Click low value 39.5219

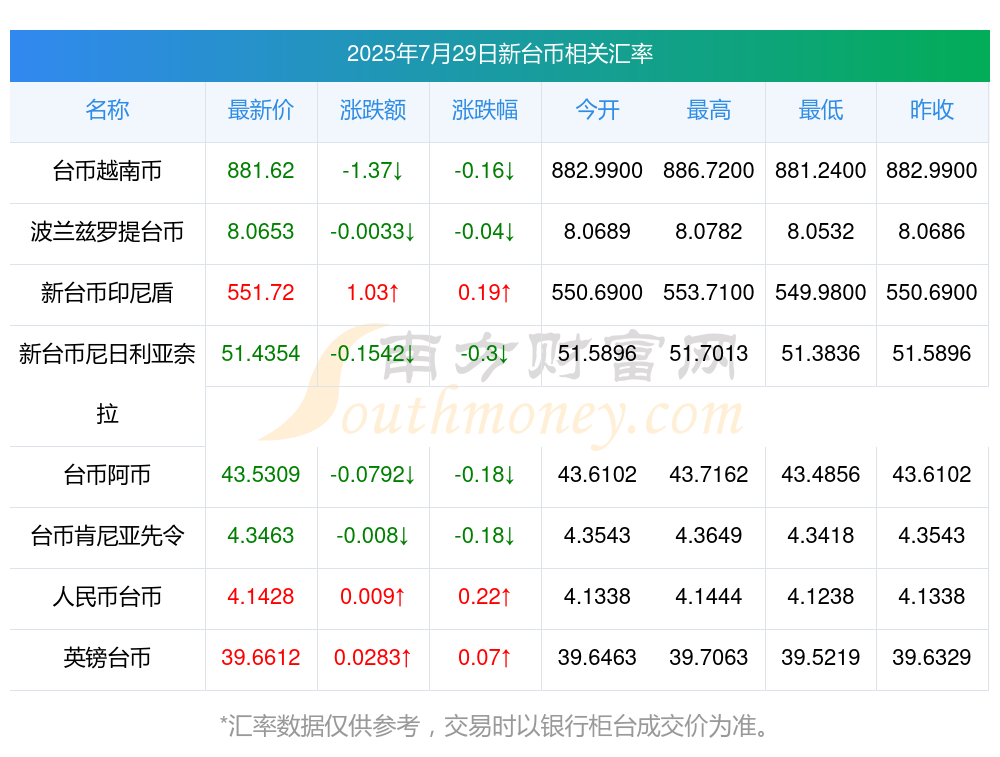[821, 658]
